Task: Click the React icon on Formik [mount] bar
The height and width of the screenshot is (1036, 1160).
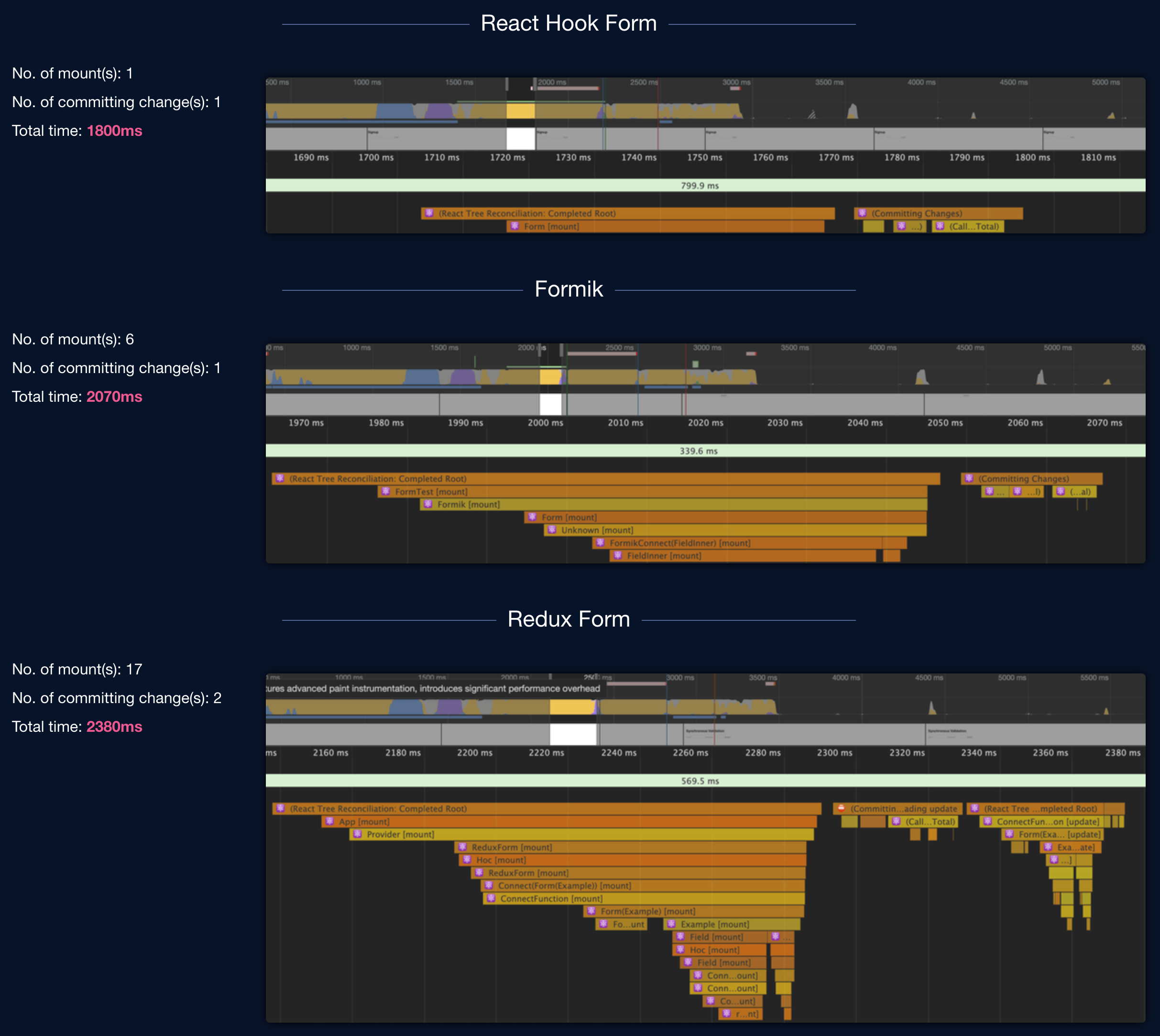Action: (428, 504)
